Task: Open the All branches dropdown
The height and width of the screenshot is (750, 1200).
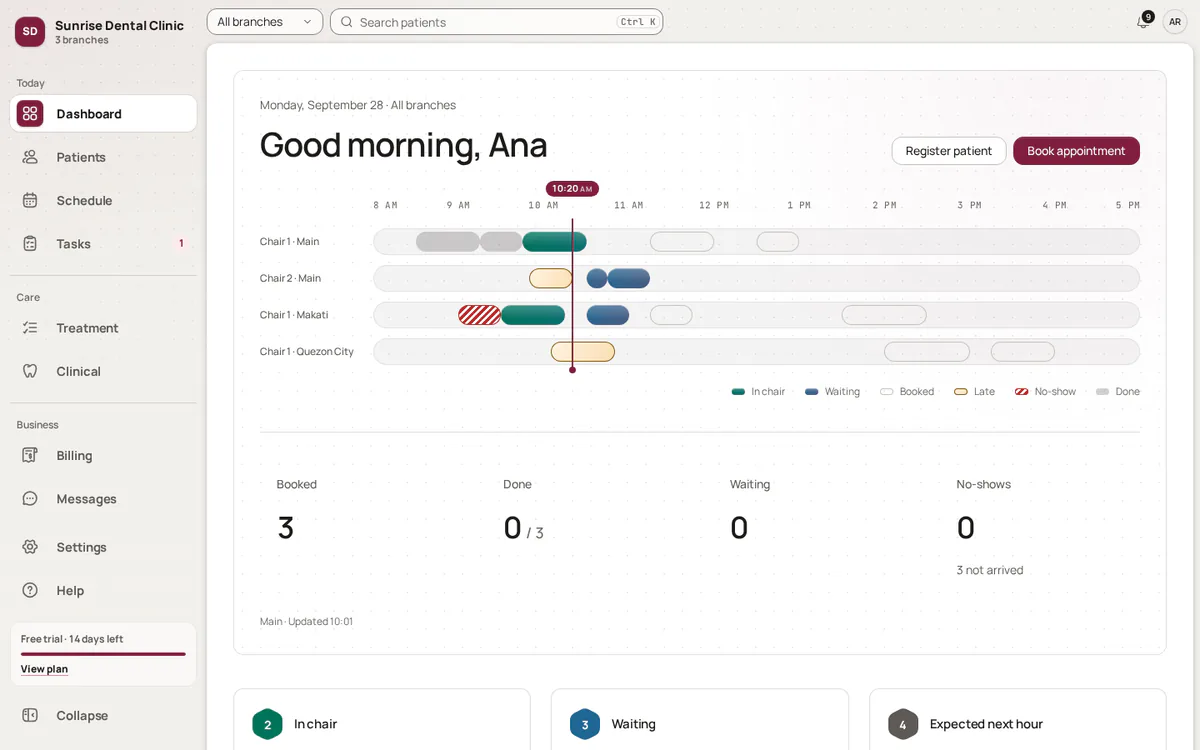Action: click(265, 22)
